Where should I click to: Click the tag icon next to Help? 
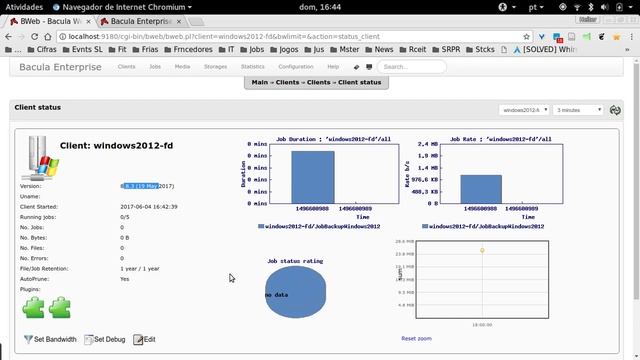(x=356, y=67)
